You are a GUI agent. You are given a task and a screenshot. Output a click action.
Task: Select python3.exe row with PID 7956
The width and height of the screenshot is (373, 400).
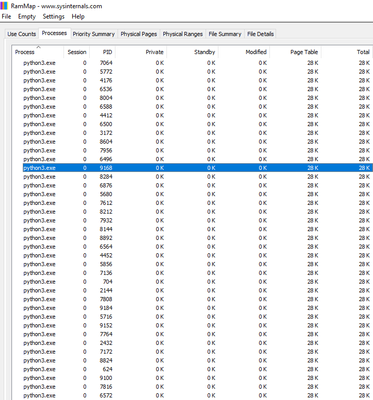[198, 150]
